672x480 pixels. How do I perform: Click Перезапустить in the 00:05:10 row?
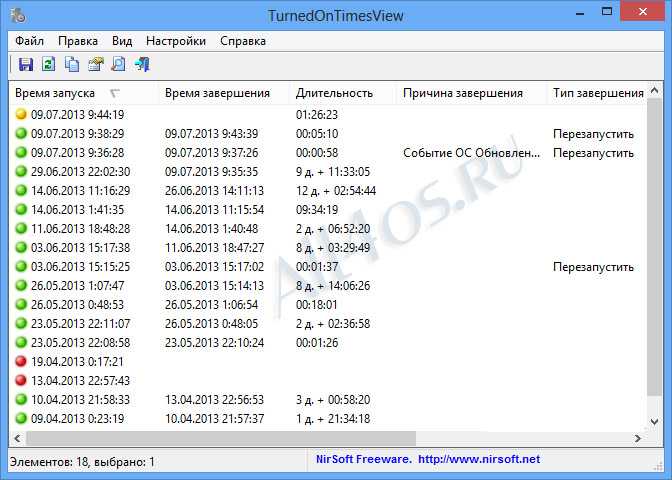click(594, 134)
